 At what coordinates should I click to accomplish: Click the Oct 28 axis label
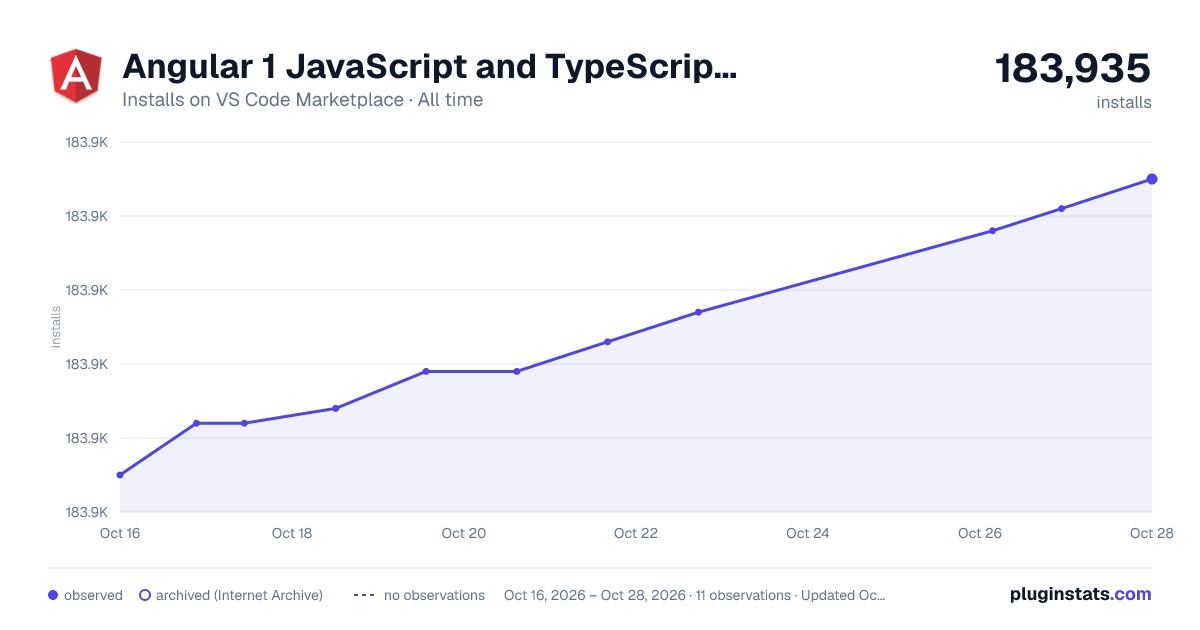tap(1150, 533)
